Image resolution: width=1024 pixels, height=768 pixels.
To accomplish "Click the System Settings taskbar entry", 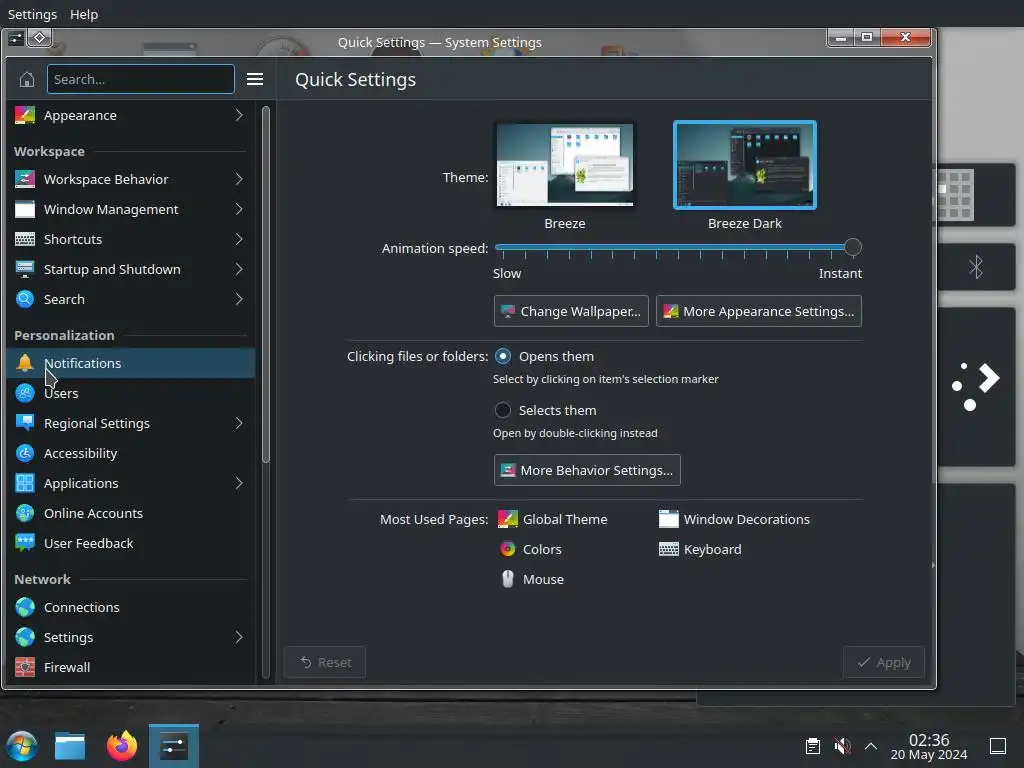I will [174, 746].
